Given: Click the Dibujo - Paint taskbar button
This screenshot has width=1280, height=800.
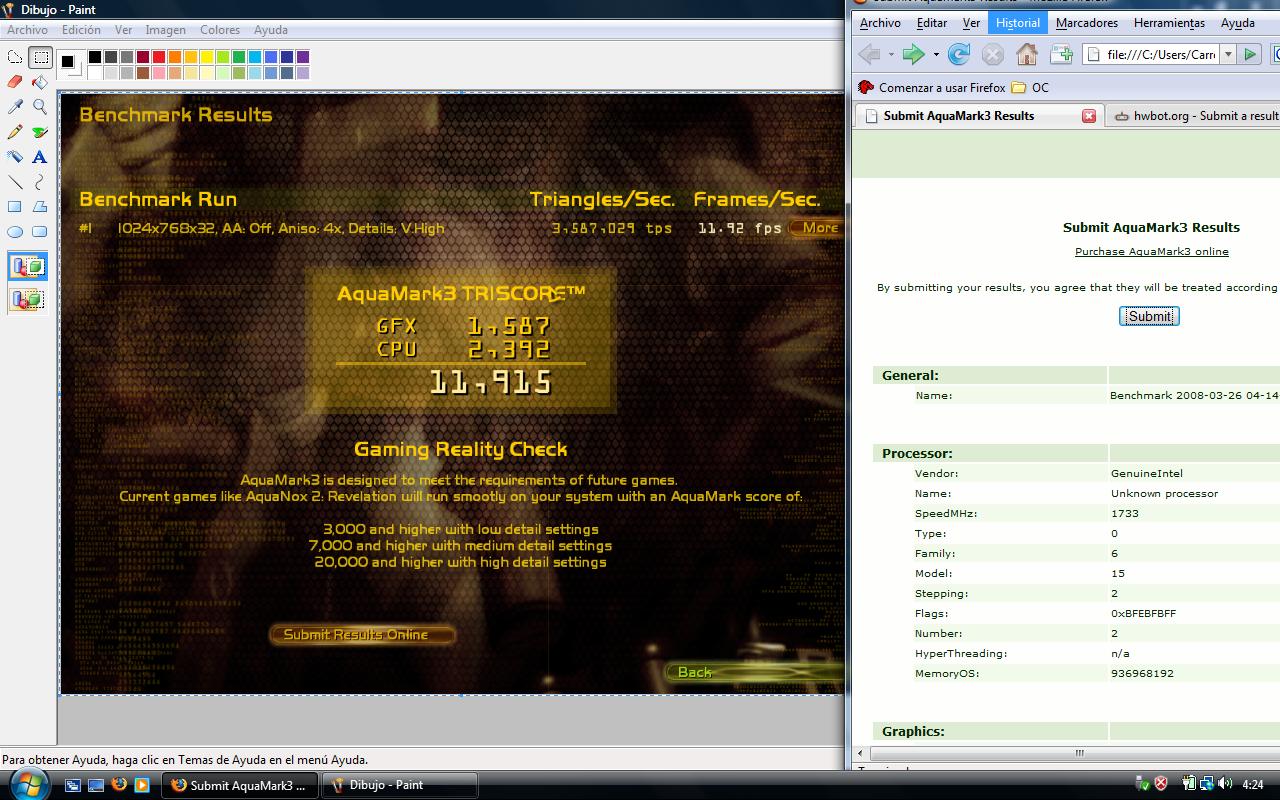Looking at the screenshot, I should point(400,785).
